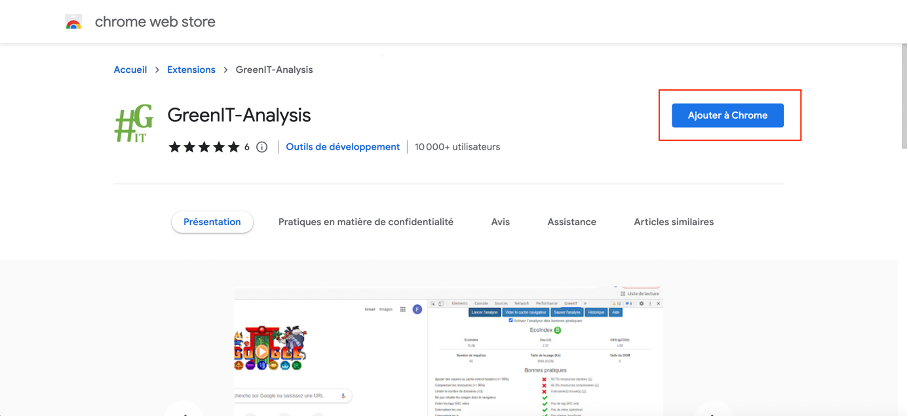Click the 'Ajouter à Chrome' button
The height and width of the screenshot is (416, 908).
point(727,115)
